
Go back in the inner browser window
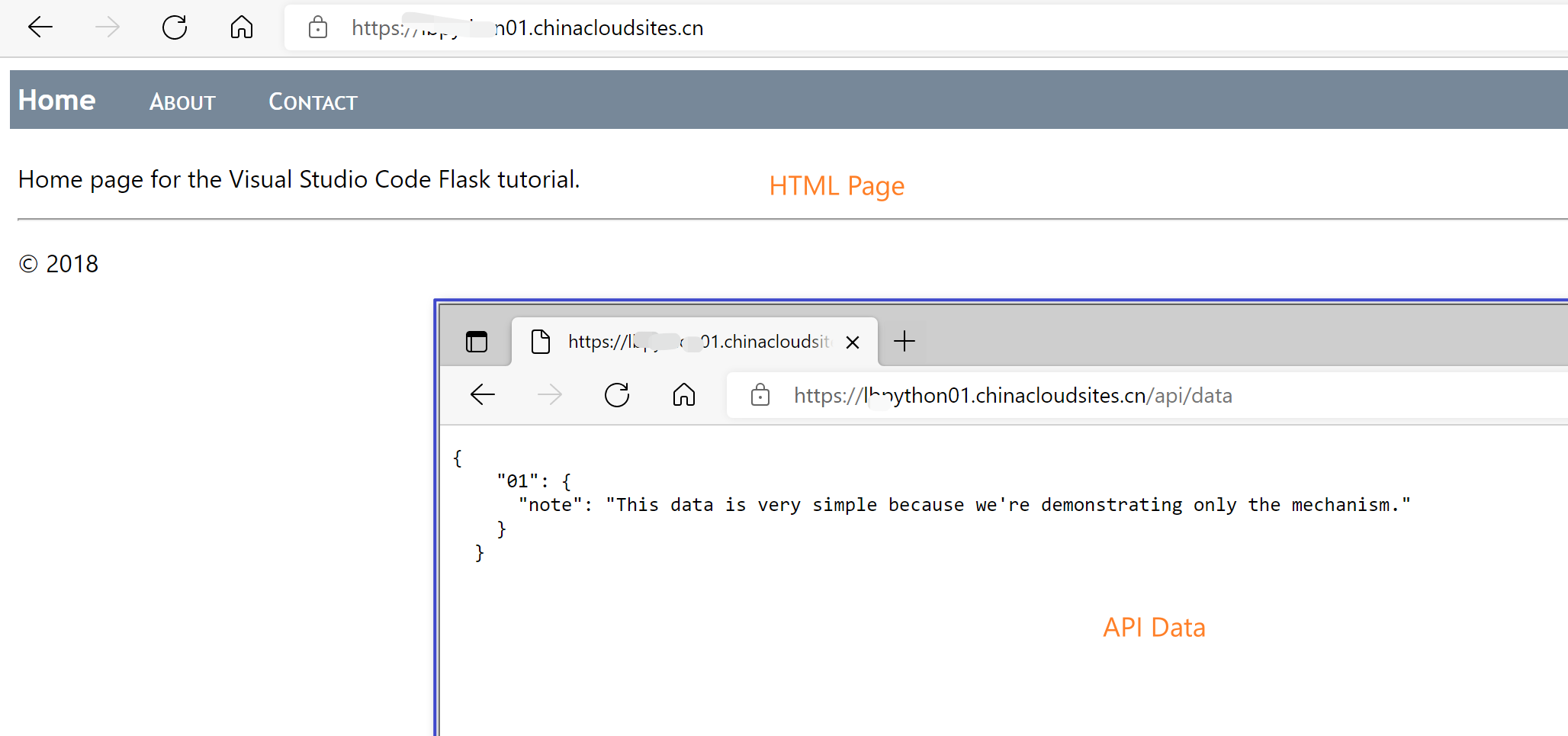tap(483, 395)
